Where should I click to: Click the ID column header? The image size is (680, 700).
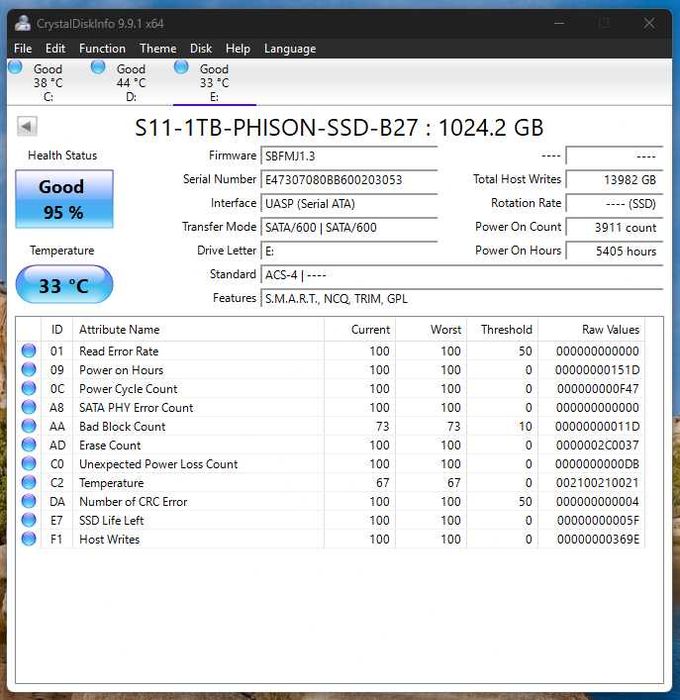click(x=57, y=329)
